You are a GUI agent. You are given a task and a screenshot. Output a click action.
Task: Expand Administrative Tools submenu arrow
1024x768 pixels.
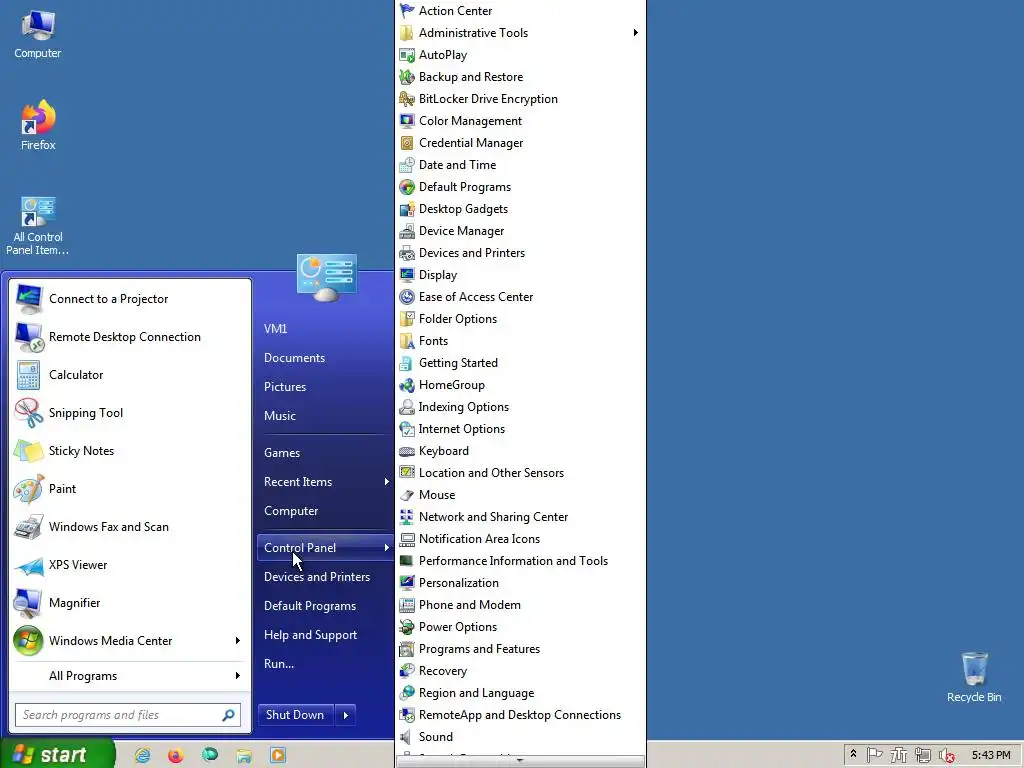pyautogui.click(x=635, y=33)
